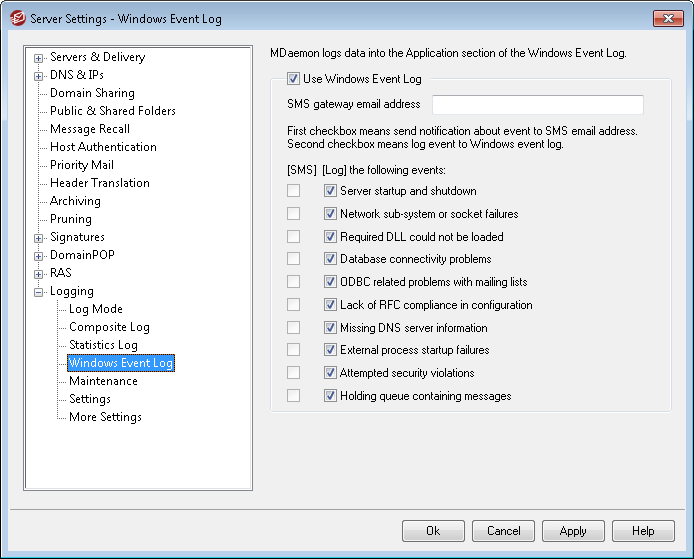This screenshot has height=559, width=694.
Task: Collapse the Logging tree node
Action: tap(39, 292)
